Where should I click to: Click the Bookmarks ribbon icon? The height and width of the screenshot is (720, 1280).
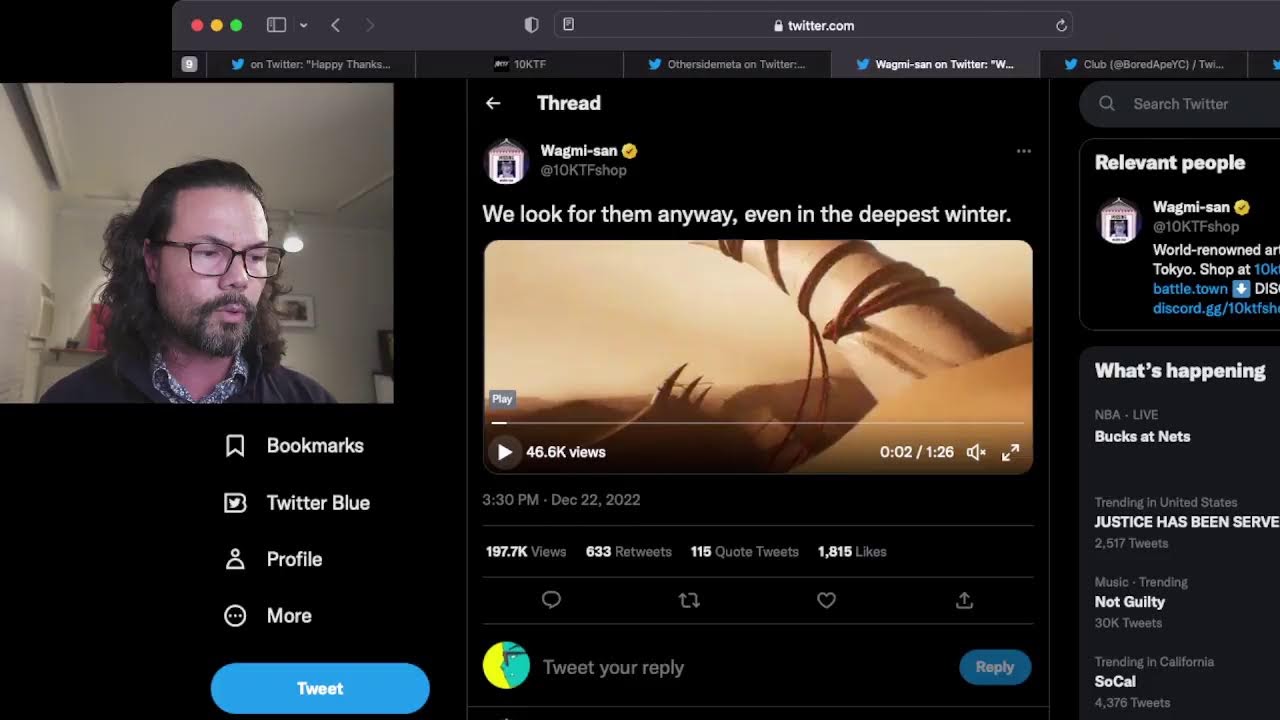[x=235, y=446]
